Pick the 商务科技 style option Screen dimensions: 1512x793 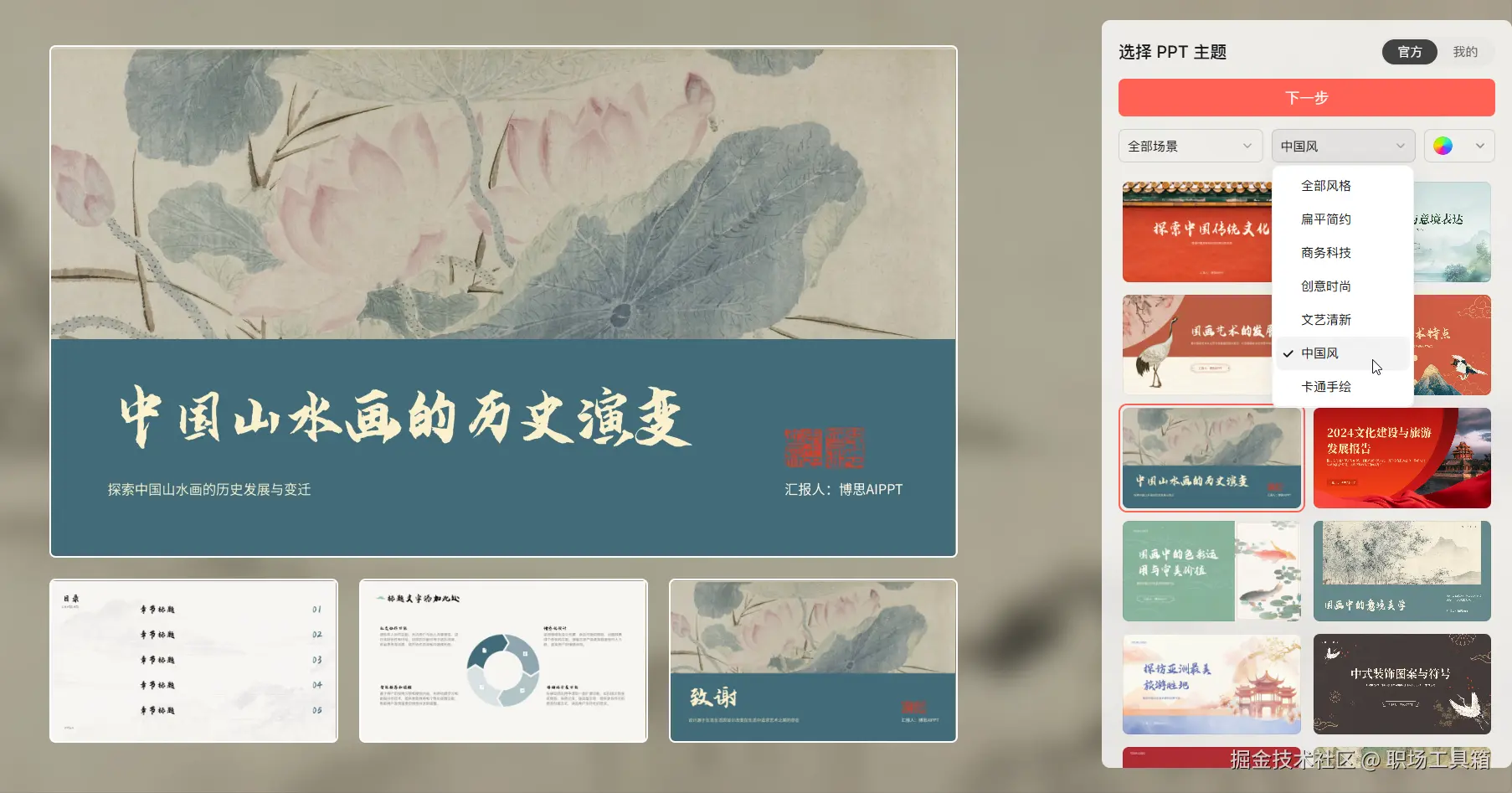[1325, 252]
